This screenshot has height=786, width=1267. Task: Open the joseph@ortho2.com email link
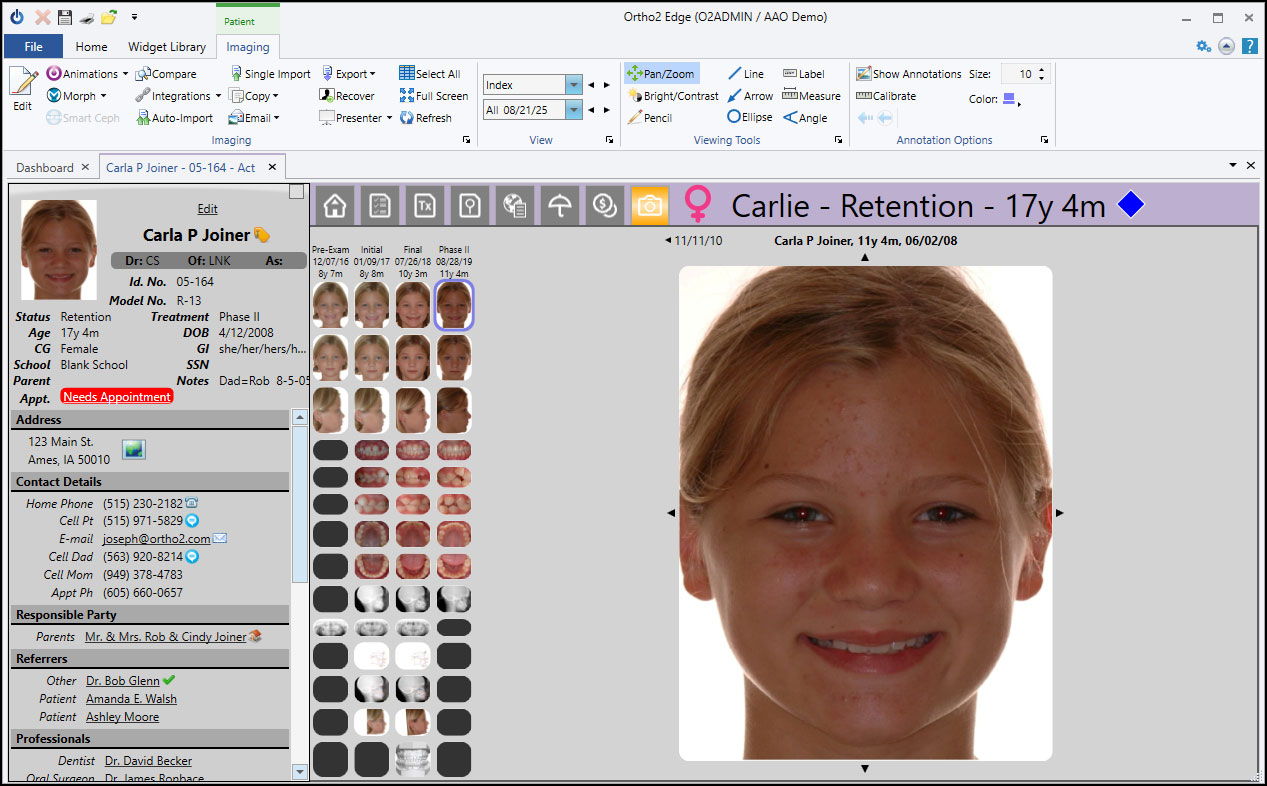coord(156,539)
